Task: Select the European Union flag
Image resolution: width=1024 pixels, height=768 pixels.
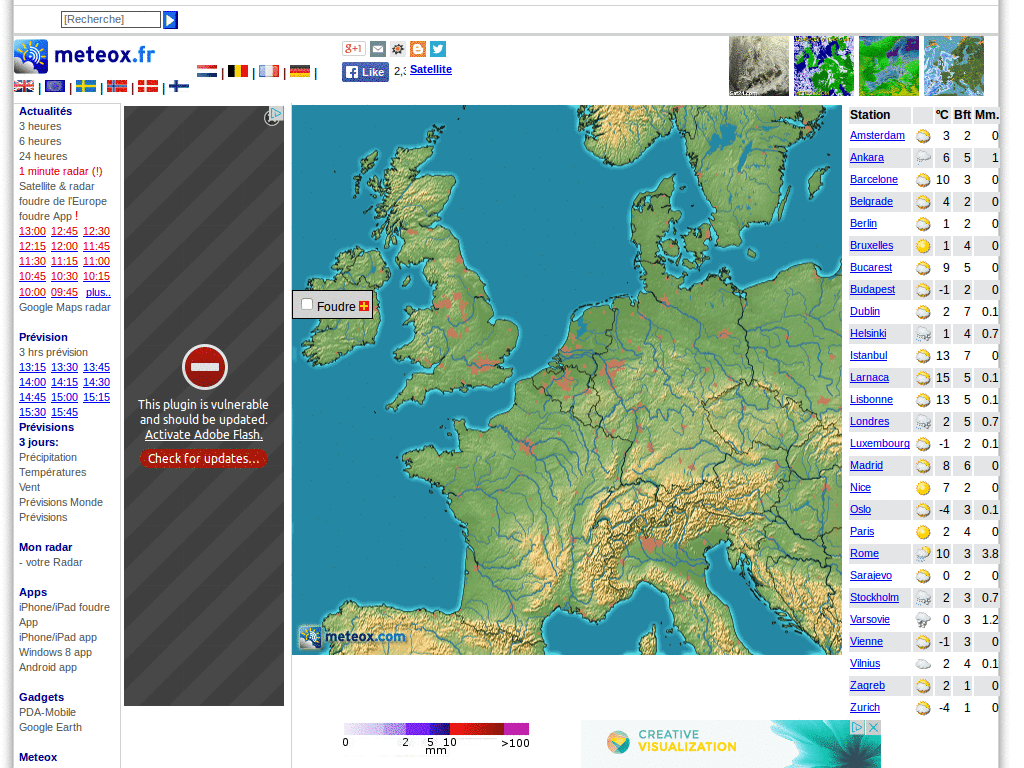Action: [x=55, y=86]
